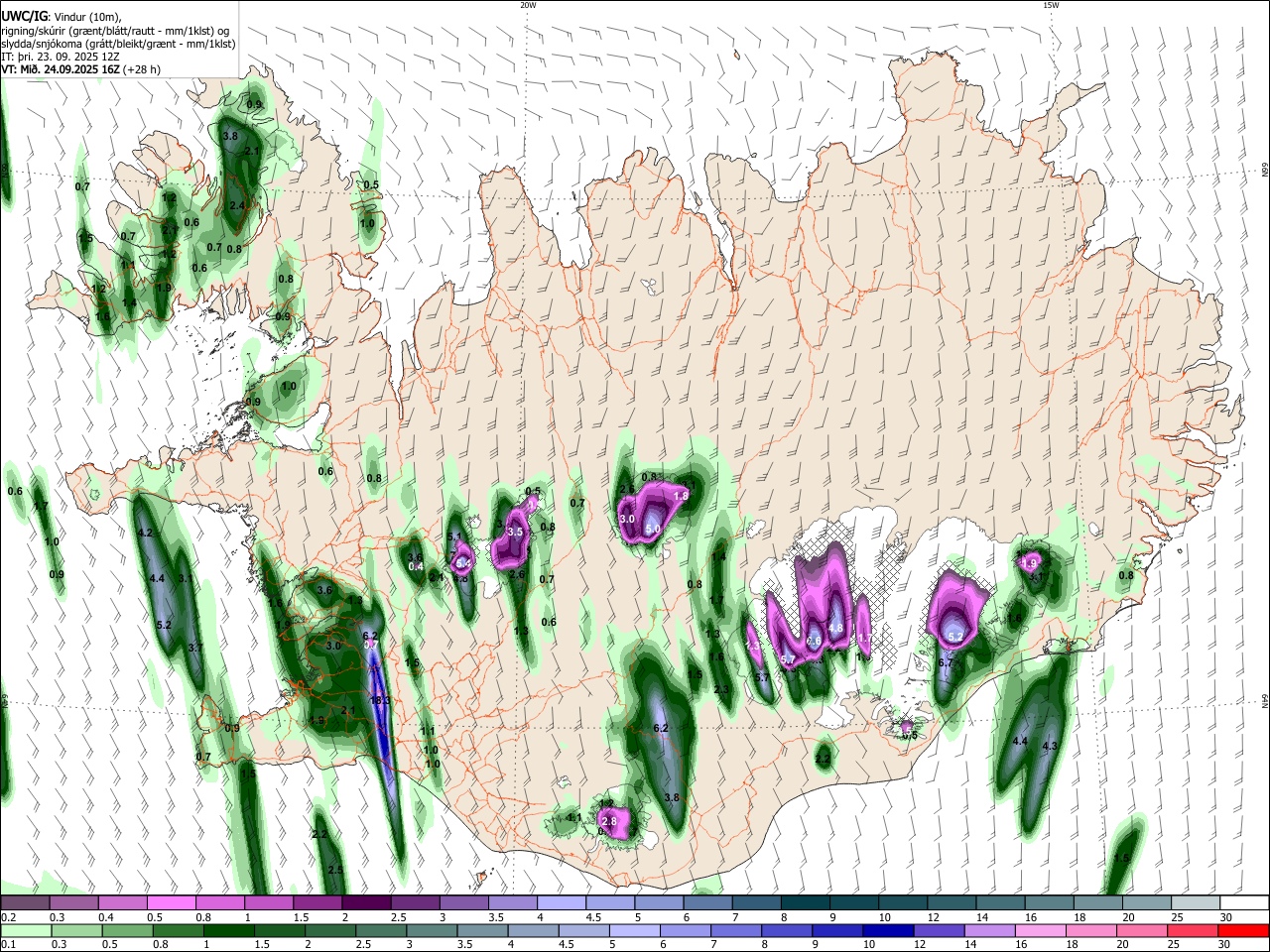Click the 4.8 snow value on the glacier

(835, 628)
